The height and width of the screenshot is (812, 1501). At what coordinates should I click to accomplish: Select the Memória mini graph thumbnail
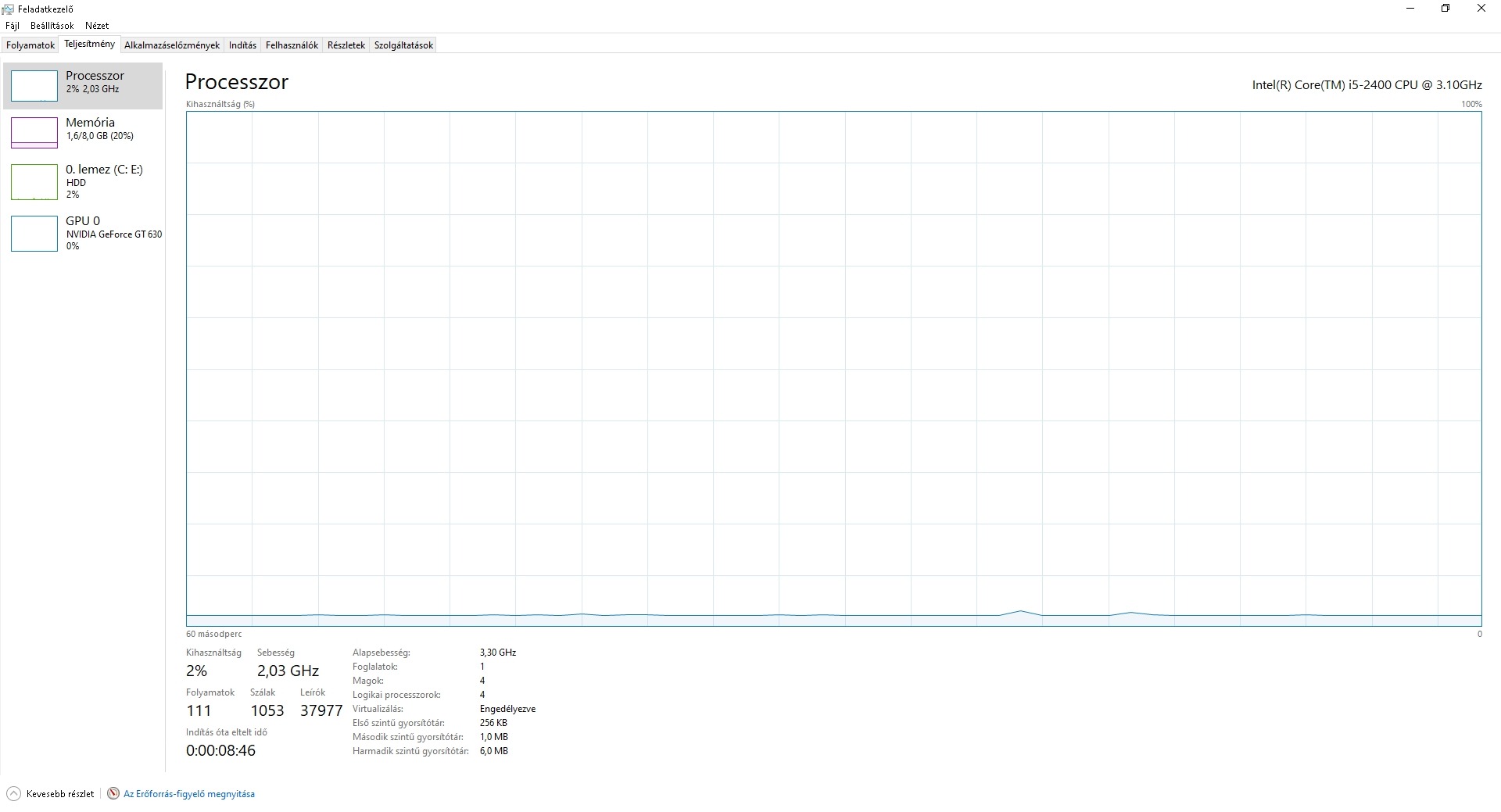[x=34, y=132]
